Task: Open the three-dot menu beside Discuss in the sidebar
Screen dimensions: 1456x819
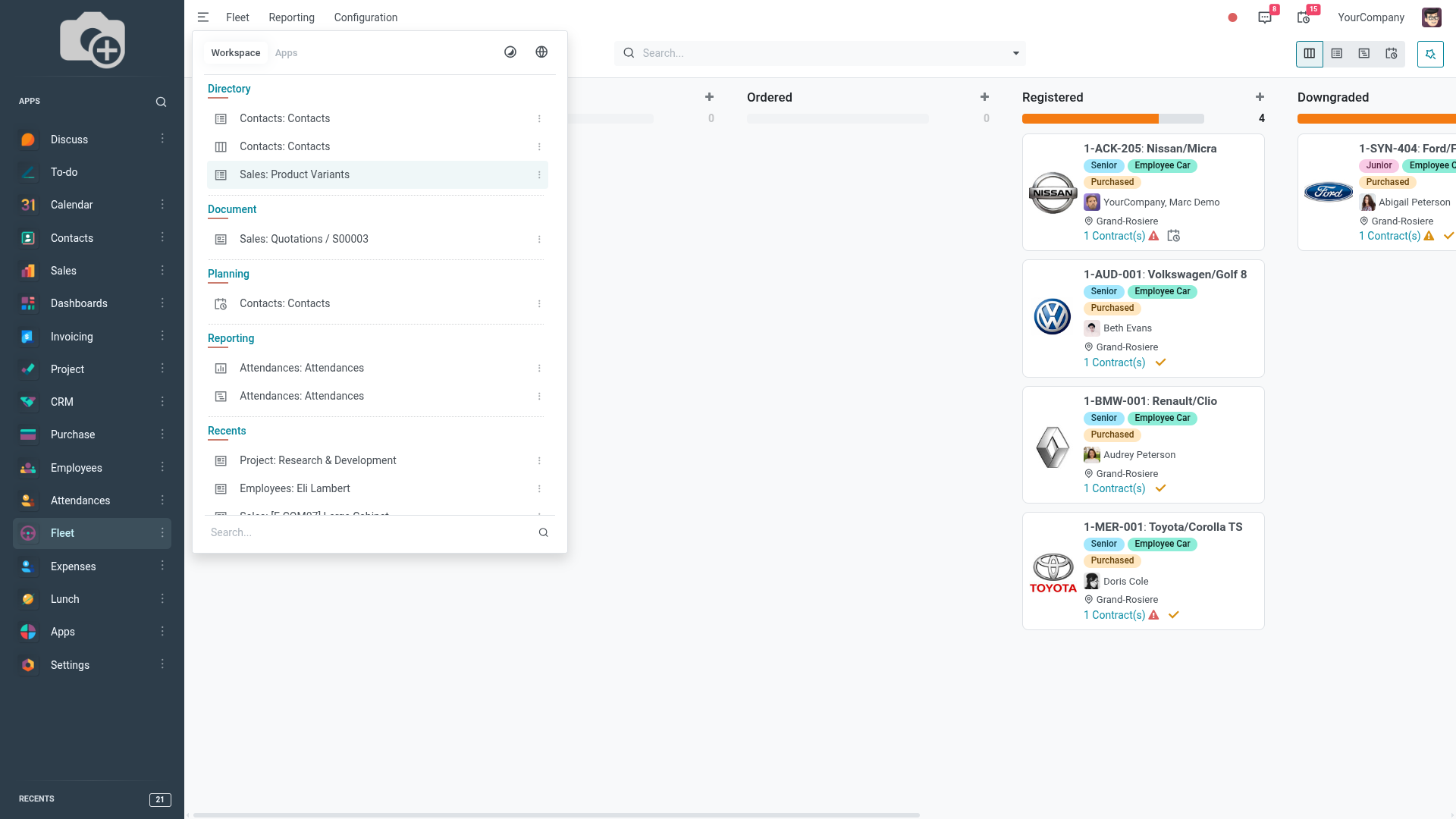Action: (162, 139)
